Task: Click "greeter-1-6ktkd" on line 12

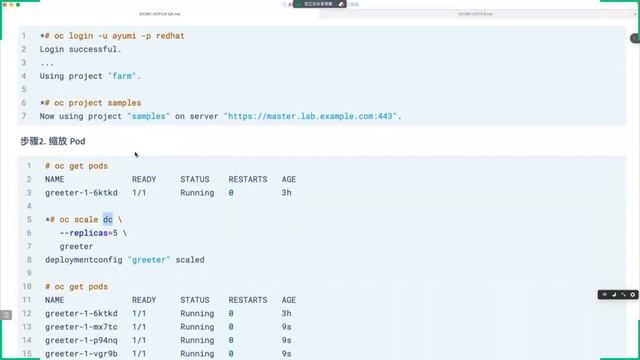Action: point(81,313)
